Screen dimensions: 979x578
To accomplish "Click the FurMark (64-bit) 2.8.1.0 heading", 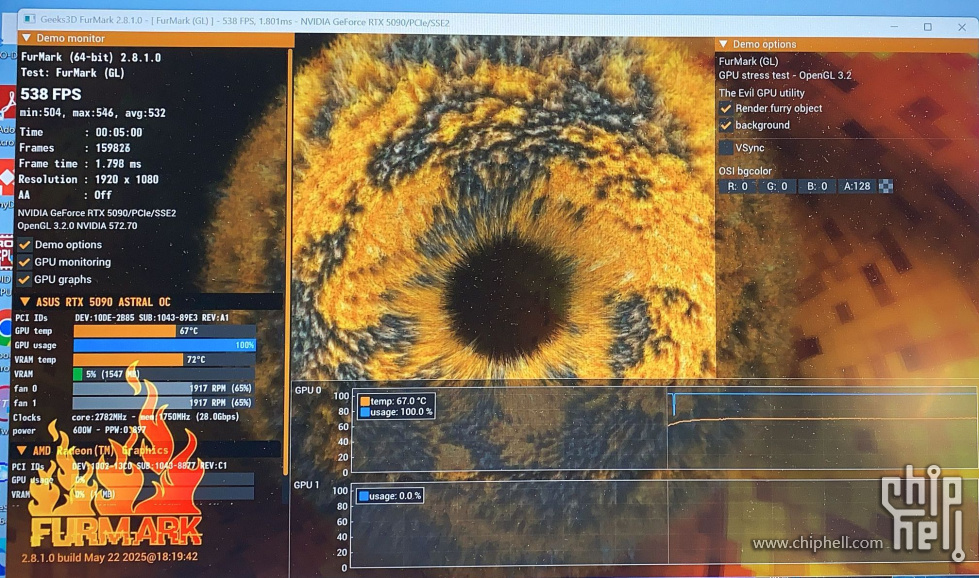I will [x=91, y=57].
